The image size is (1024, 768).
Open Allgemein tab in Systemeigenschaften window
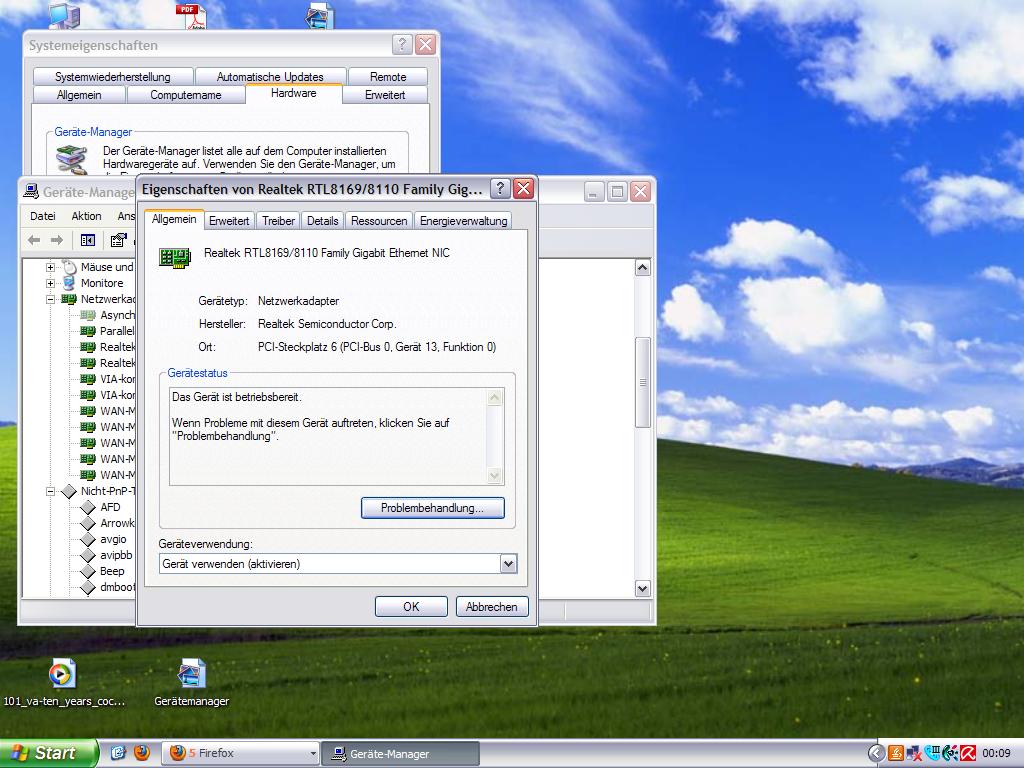coord(79,95)
